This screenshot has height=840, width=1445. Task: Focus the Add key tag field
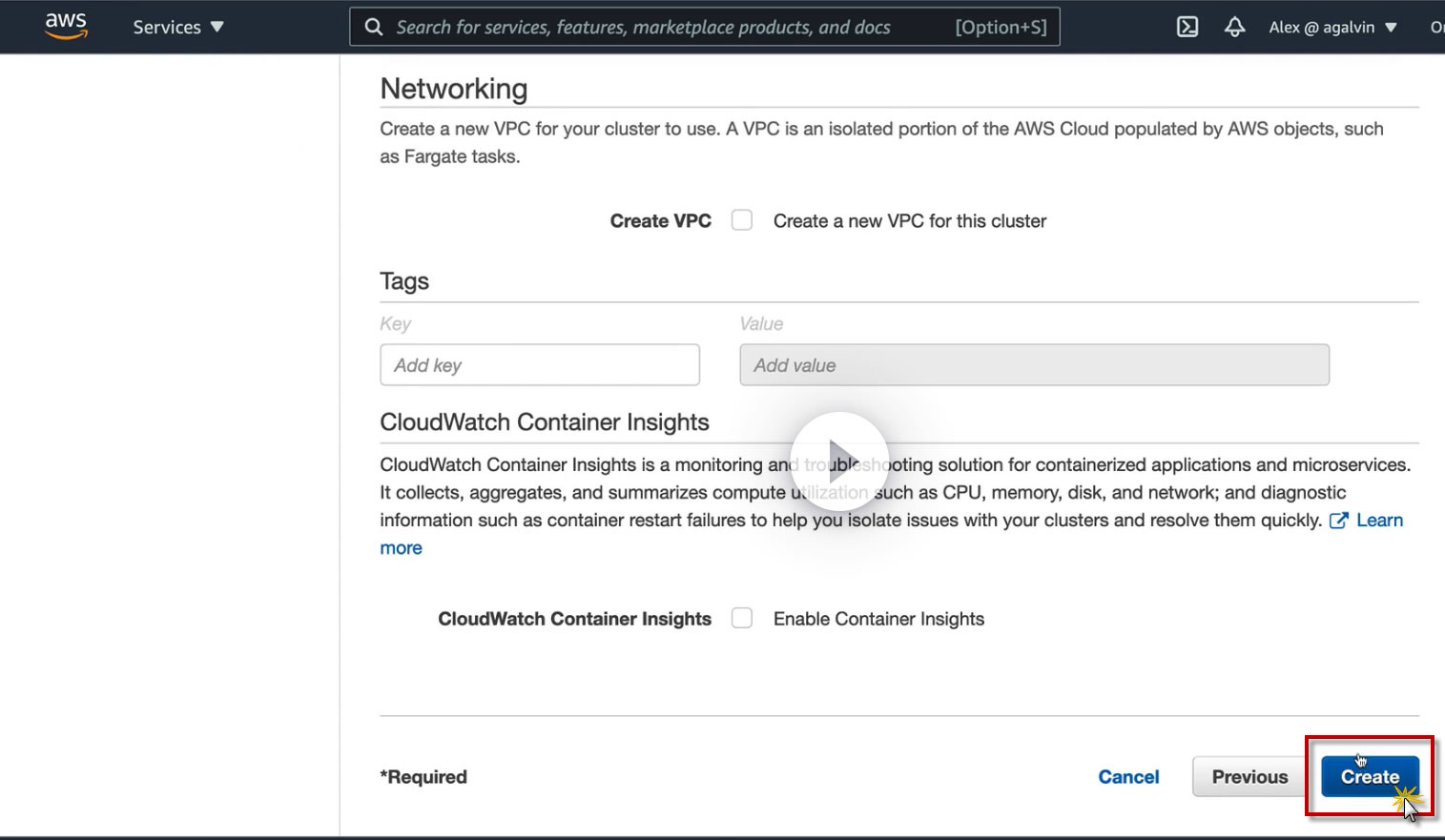point(540,365)
